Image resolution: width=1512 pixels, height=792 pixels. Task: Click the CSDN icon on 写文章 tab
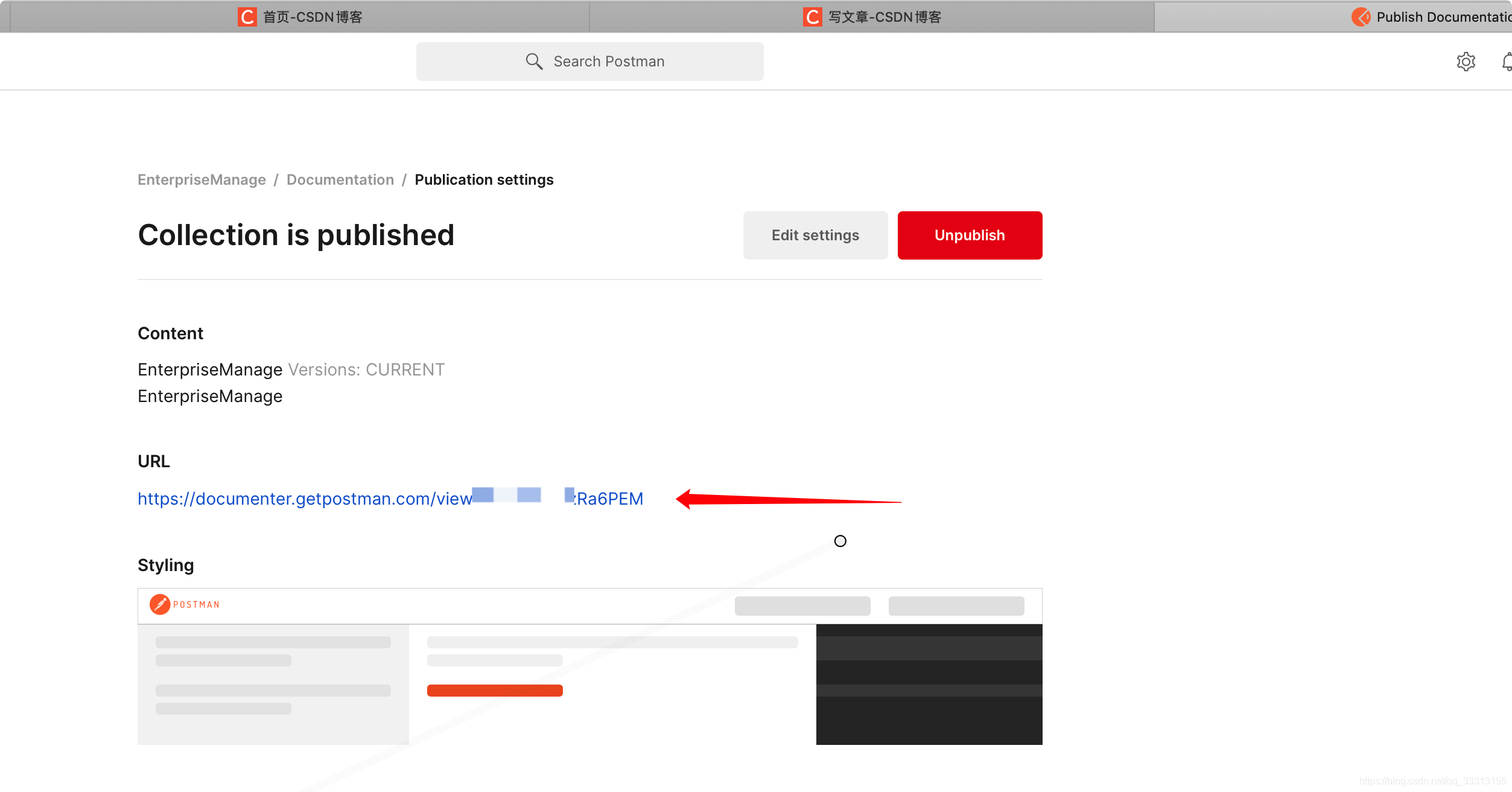point(813,17)
